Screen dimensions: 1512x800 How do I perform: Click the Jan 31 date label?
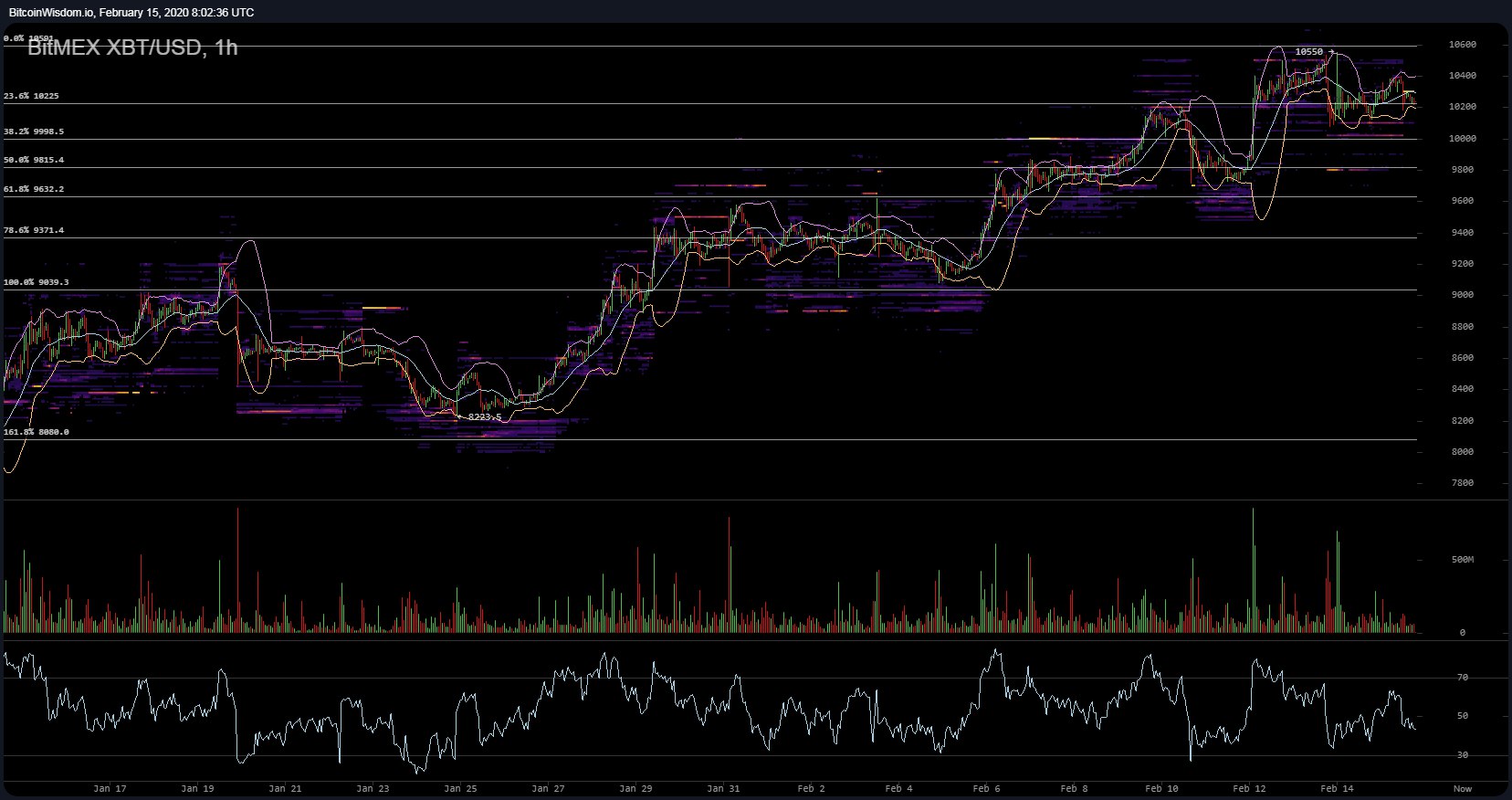coord(723,788)
